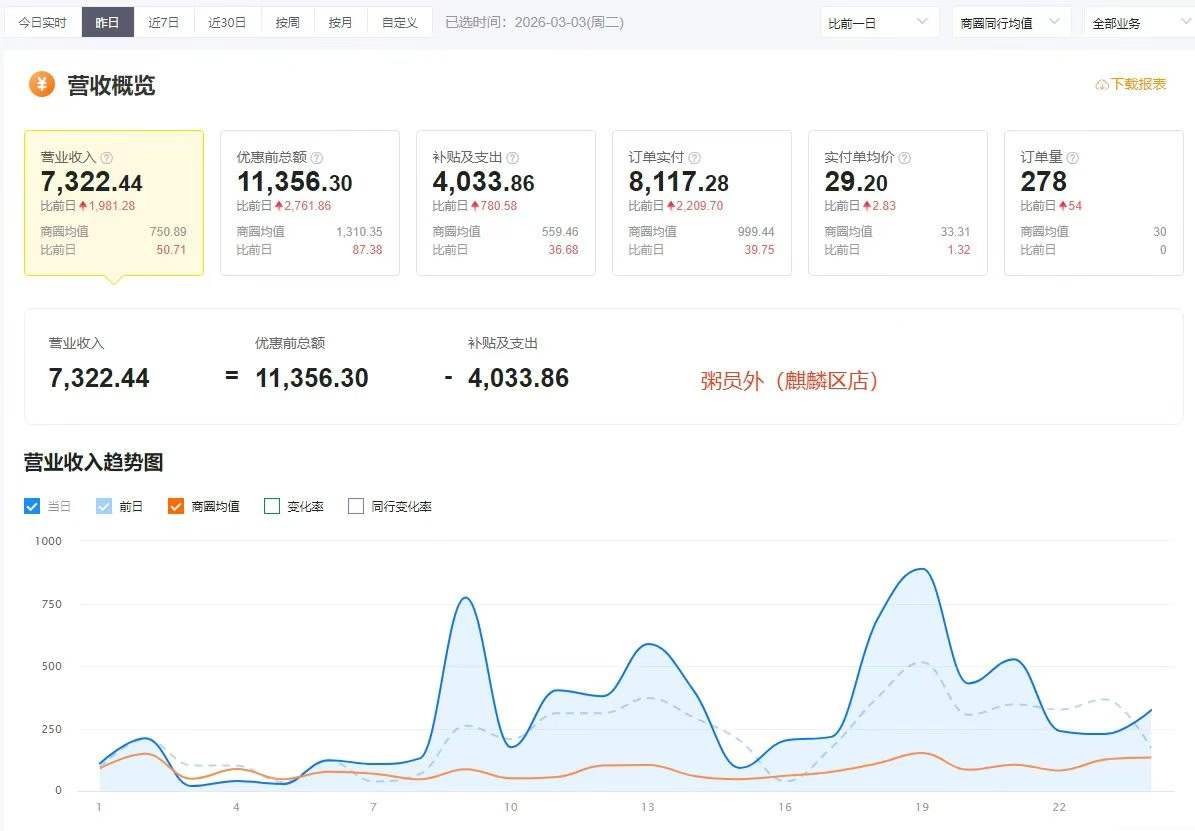Click help icon beside 订单实付
Image resolution: width=1195 pixels, height=831 pixels.
695,158
